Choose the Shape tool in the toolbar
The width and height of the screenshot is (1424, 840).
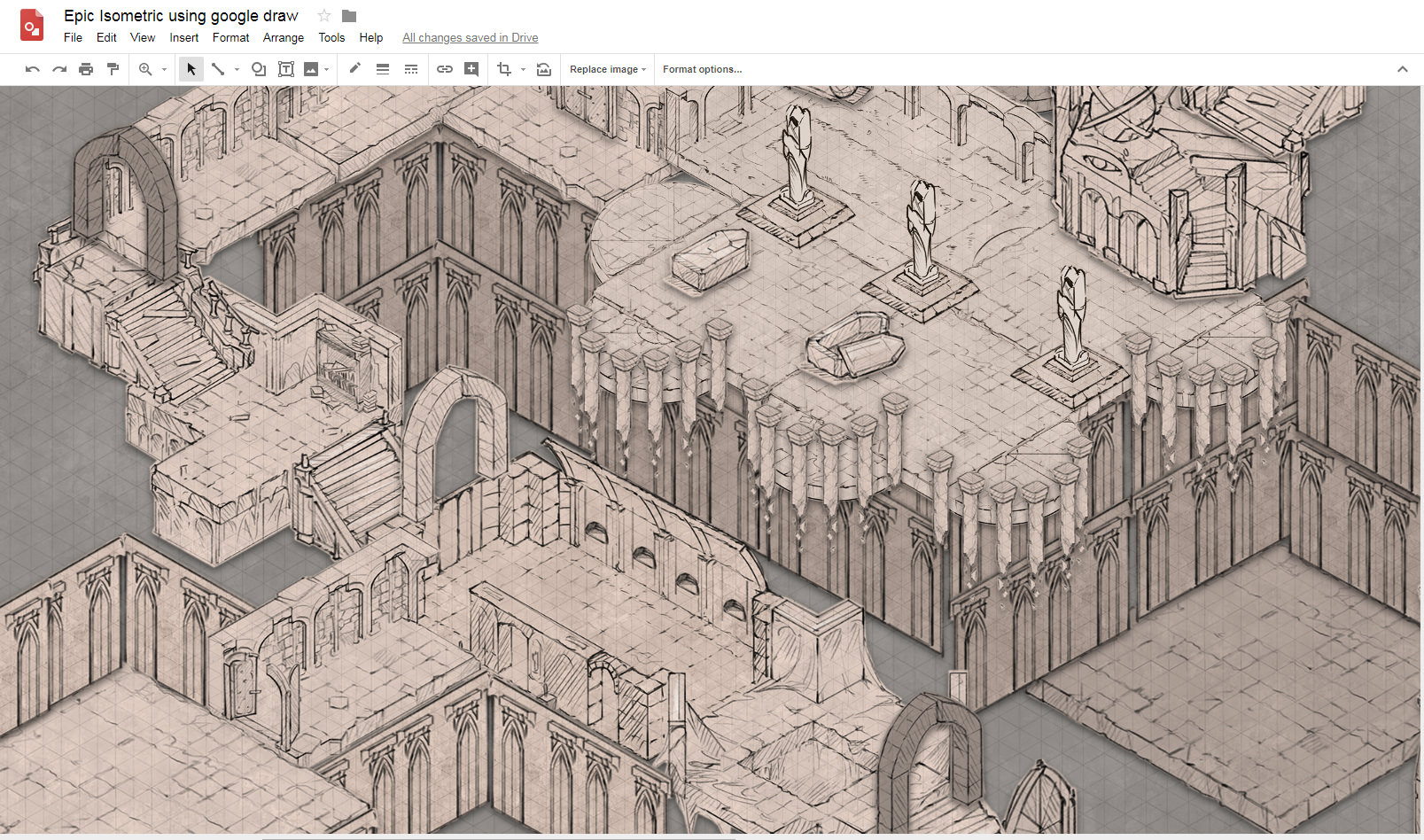click(x=259, y=69)
